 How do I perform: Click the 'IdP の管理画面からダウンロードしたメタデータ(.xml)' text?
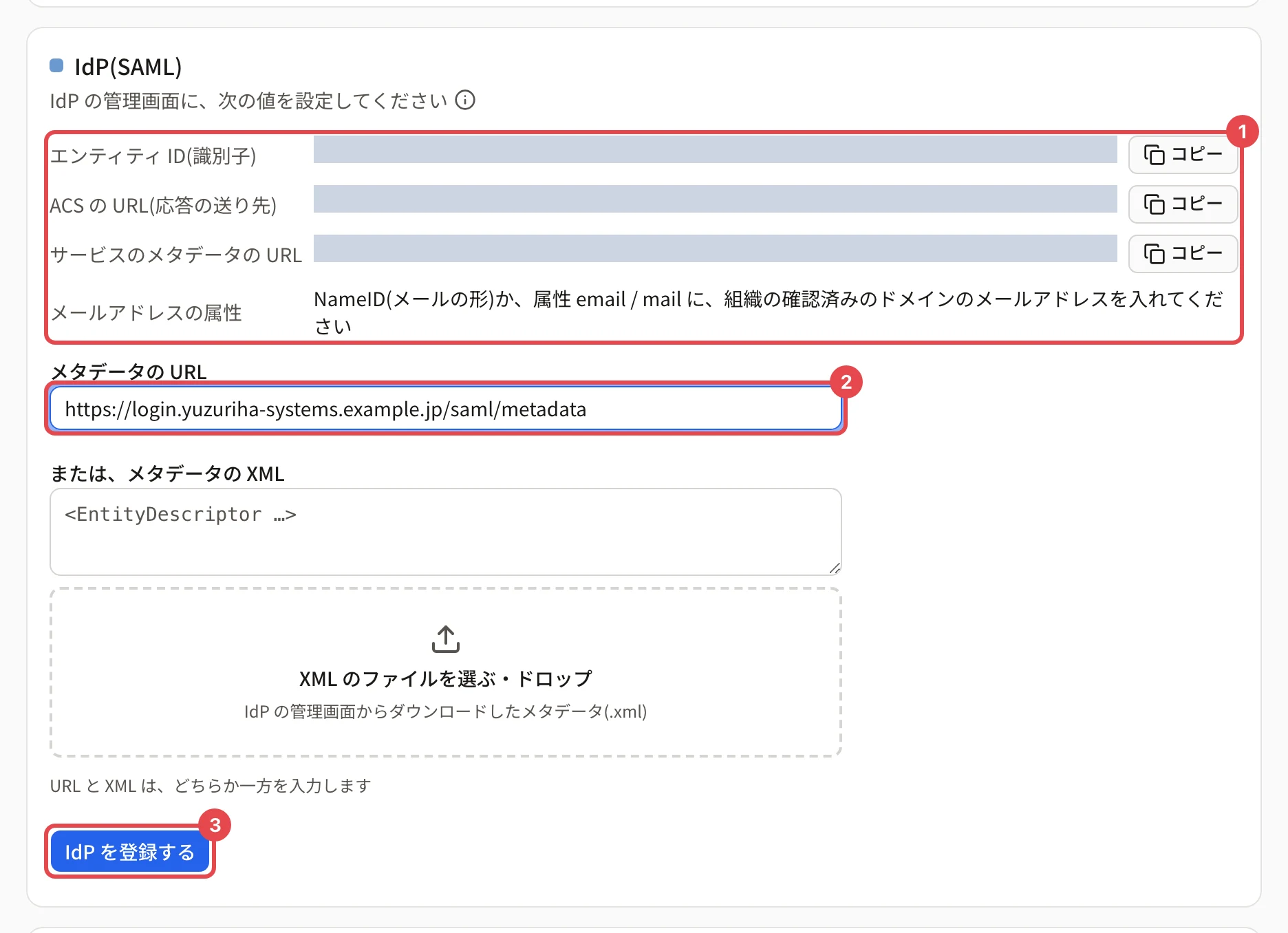[446, 711]
